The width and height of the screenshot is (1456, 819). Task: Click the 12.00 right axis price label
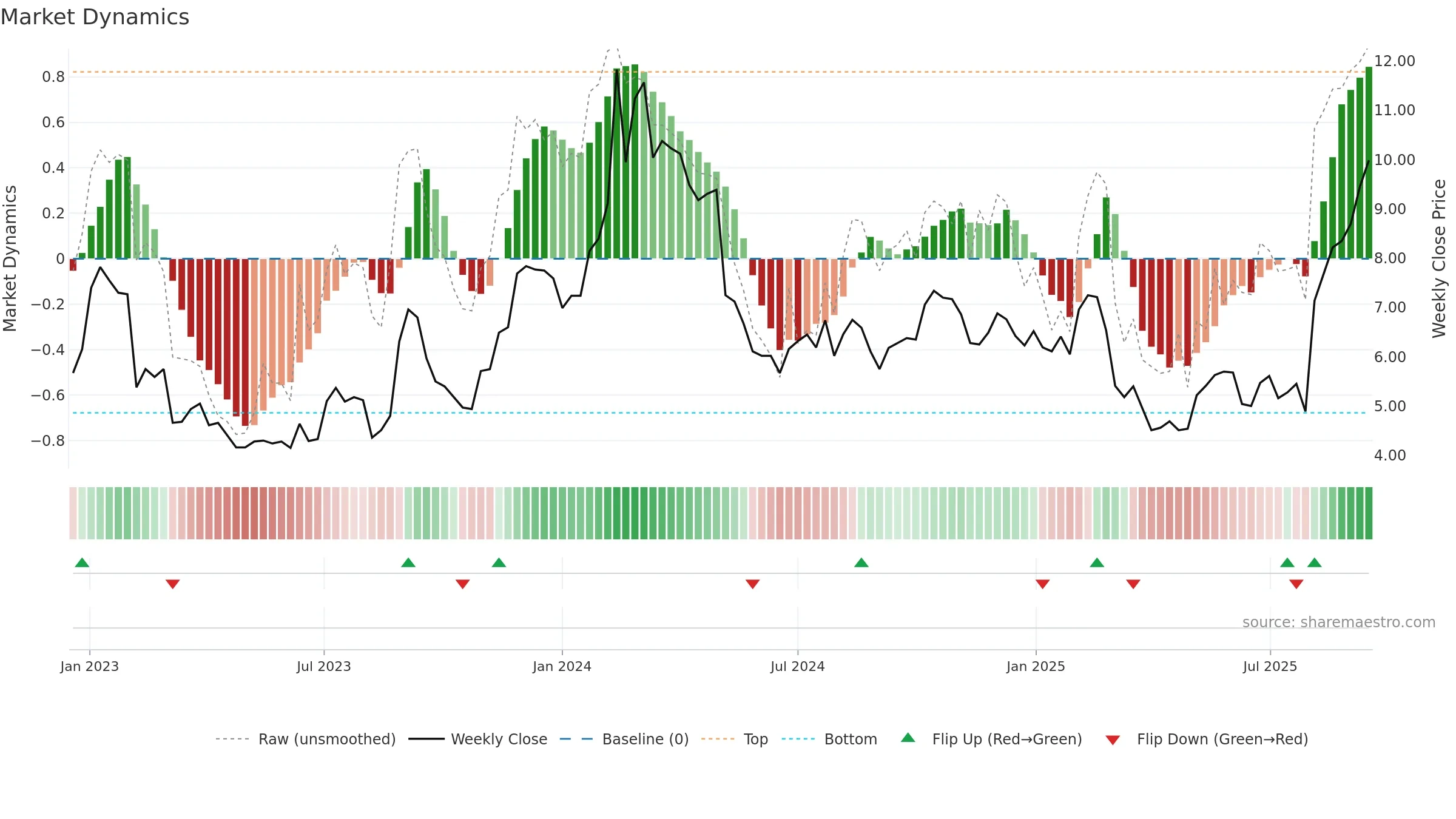(x=1395, y=61)
